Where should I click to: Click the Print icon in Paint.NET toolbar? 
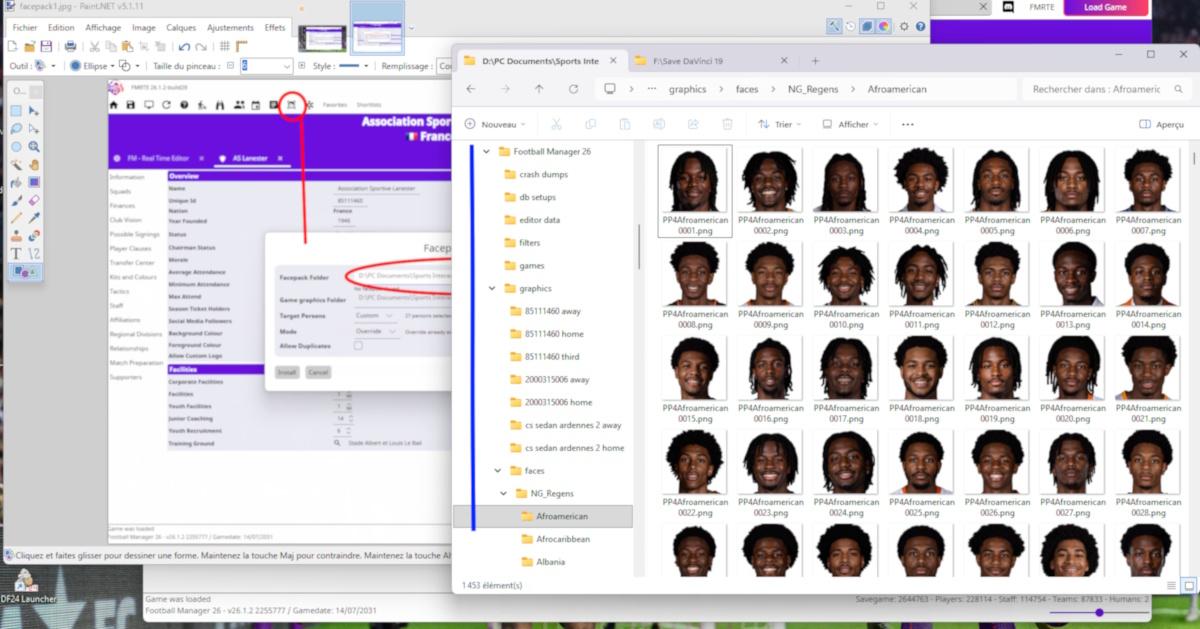point(70,46)
